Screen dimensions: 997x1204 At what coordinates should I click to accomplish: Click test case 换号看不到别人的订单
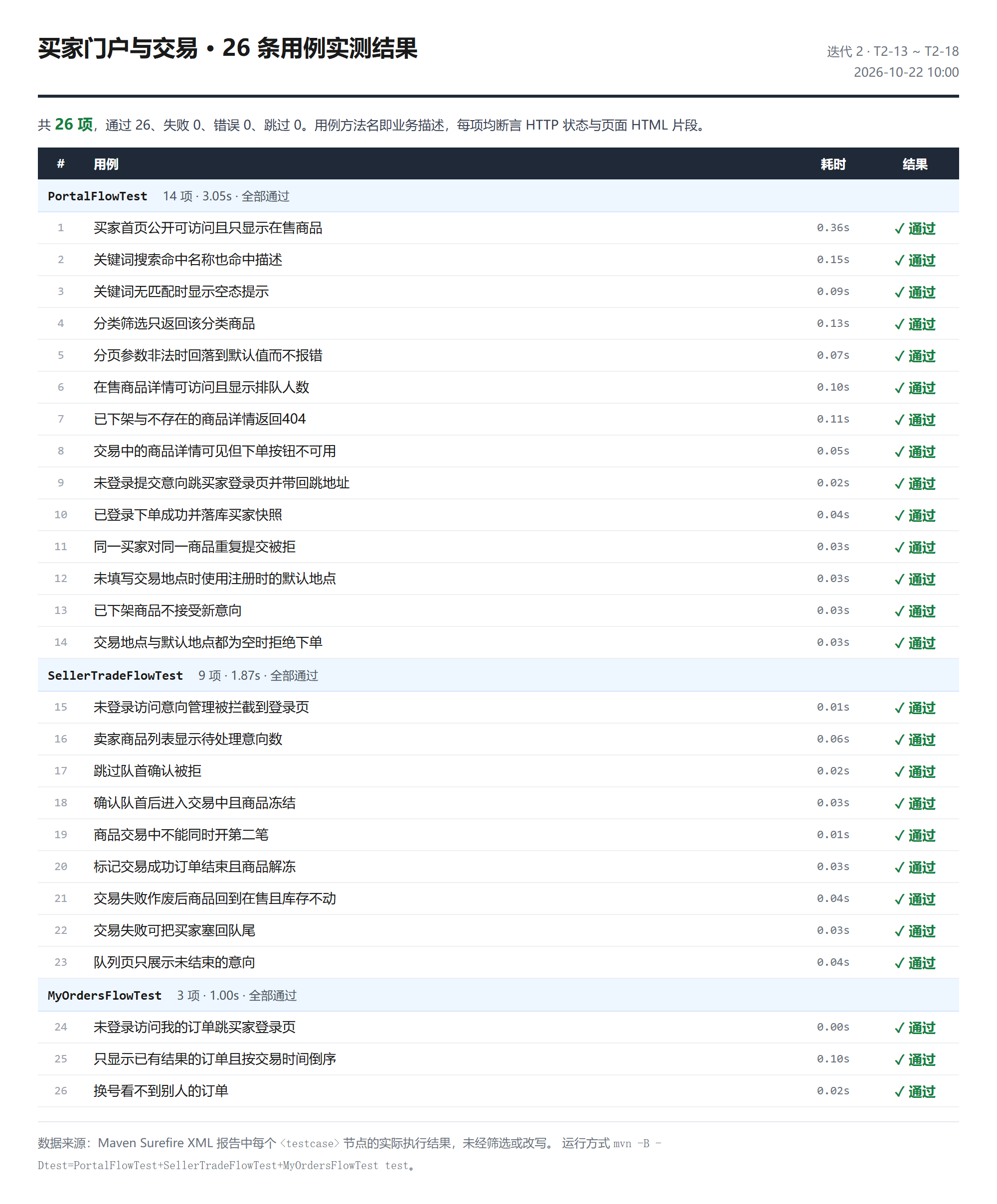[x=161, y=1091]
